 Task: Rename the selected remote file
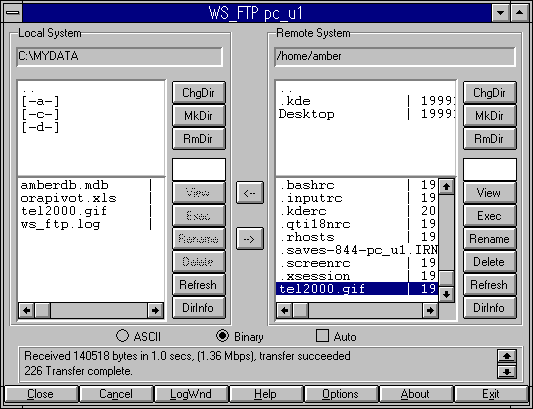[489, 239]
